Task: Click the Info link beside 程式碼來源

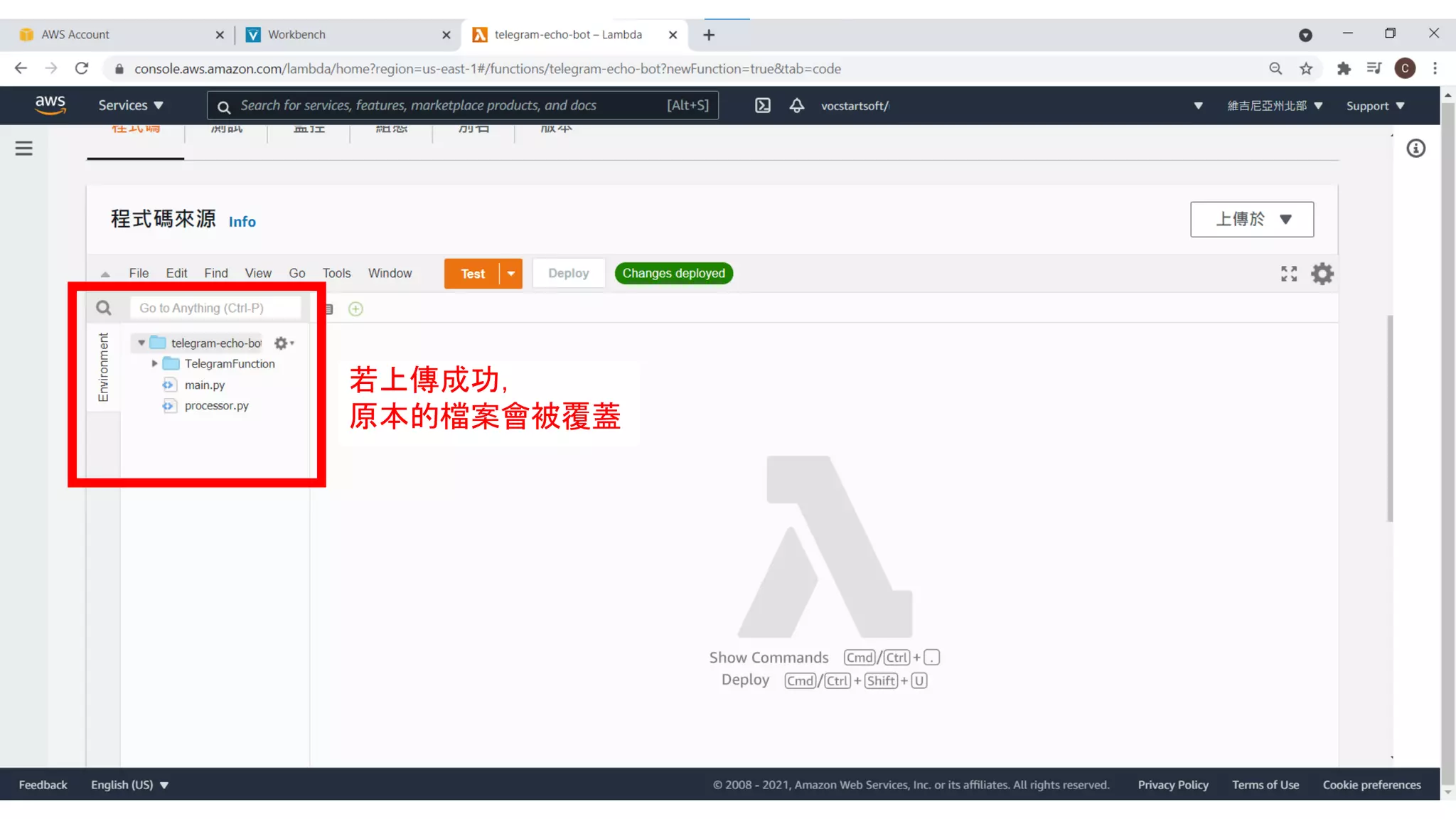Action: (x=242, y=222)
